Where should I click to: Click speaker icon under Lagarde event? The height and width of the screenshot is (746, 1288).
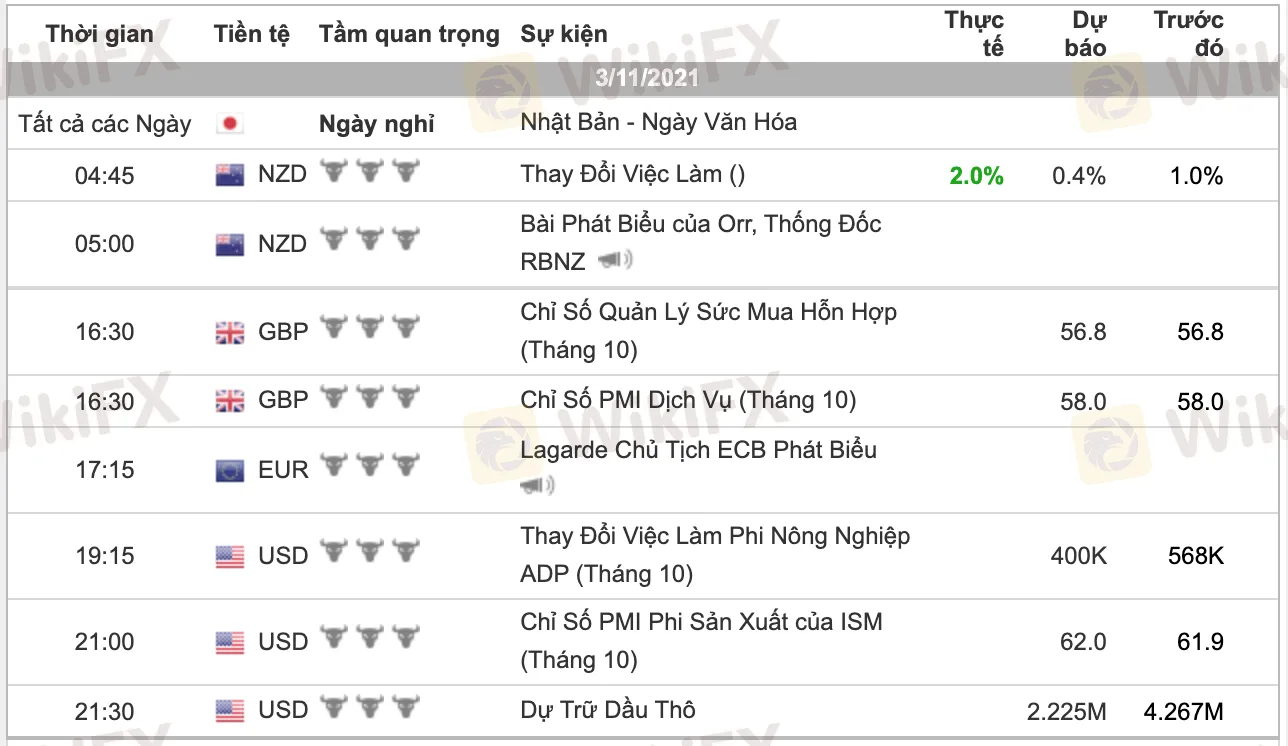click(x=538, y=486)
